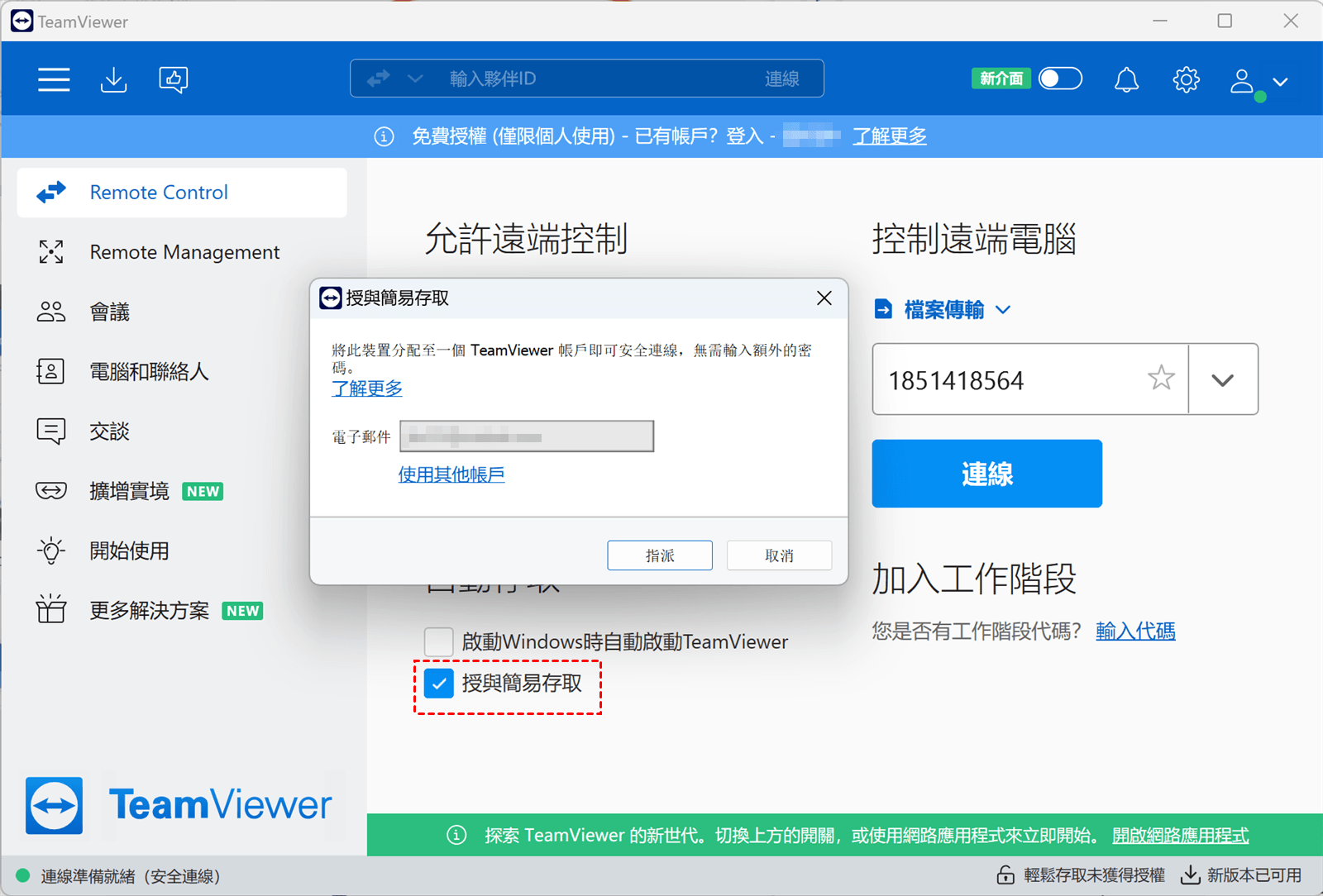Click the 開始使用 lightbulb icon
Viewport: 1323px width, 896px height.
tap(51, 550)
